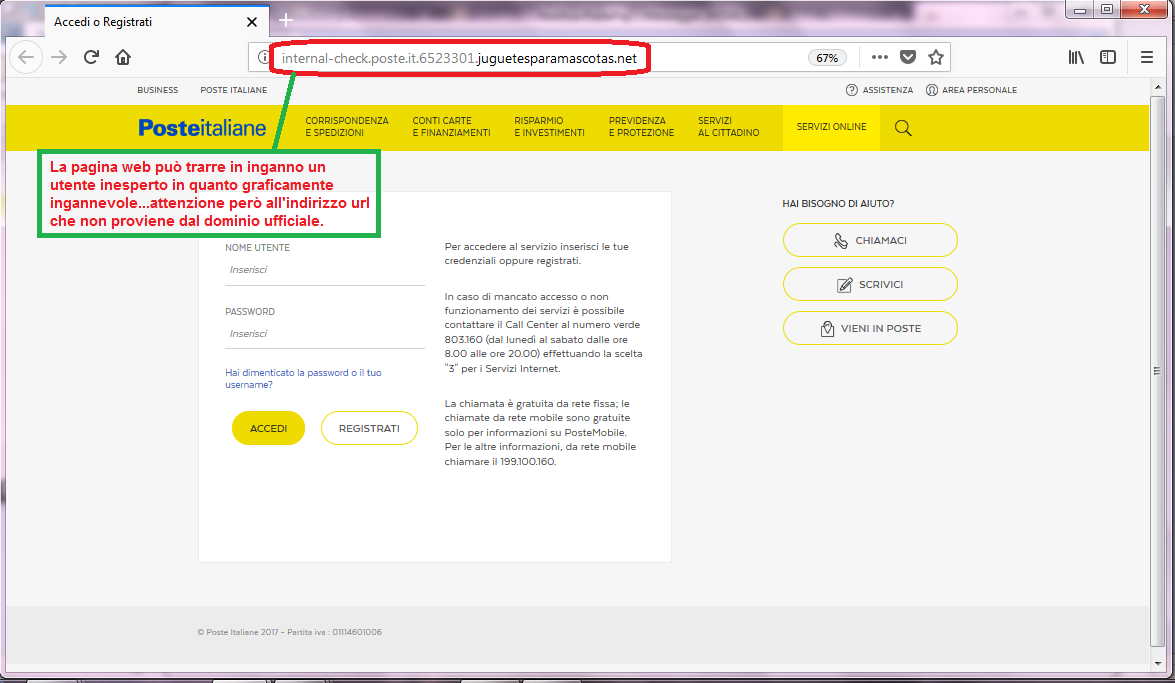Click the page vertical scrollbar
1175x683 pixels.
(1158, 370)
